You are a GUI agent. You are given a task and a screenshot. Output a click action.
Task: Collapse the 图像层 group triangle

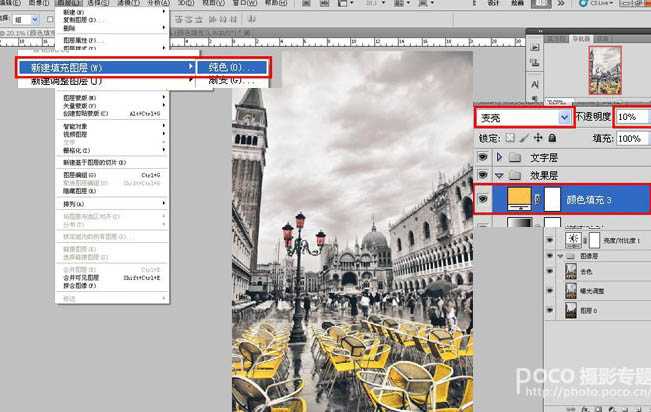[x=560, y=256]
